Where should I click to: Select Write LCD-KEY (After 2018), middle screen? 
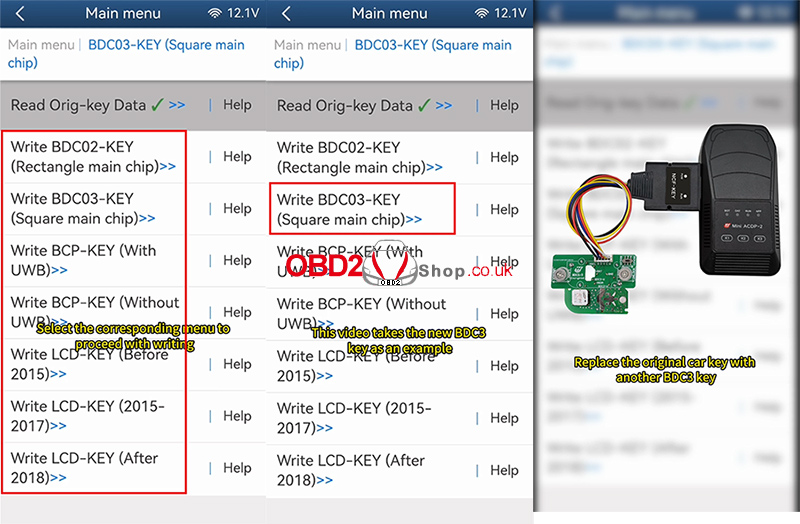point(351,470)
